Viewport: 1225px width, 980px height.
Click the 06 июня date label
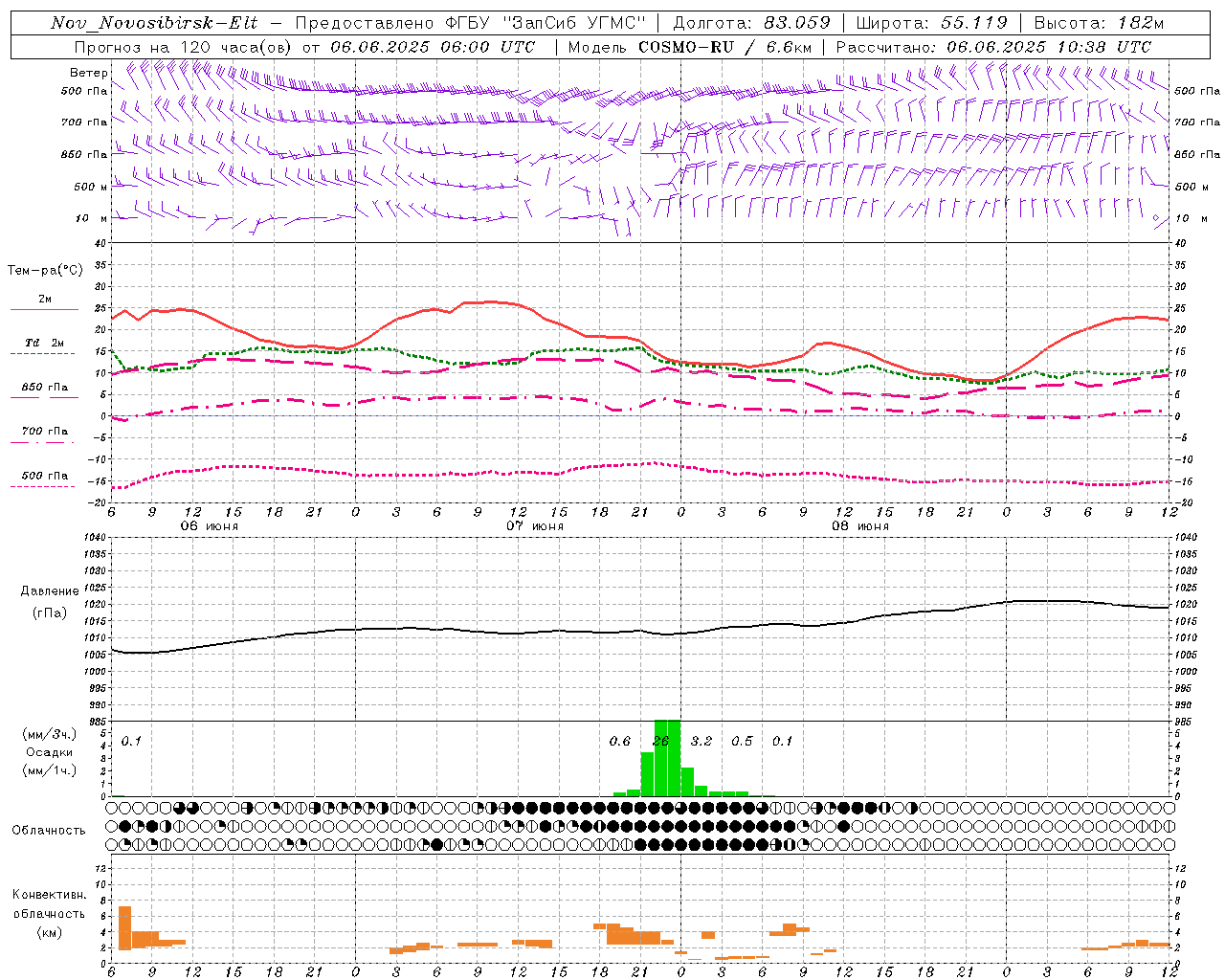coord(210,526)
